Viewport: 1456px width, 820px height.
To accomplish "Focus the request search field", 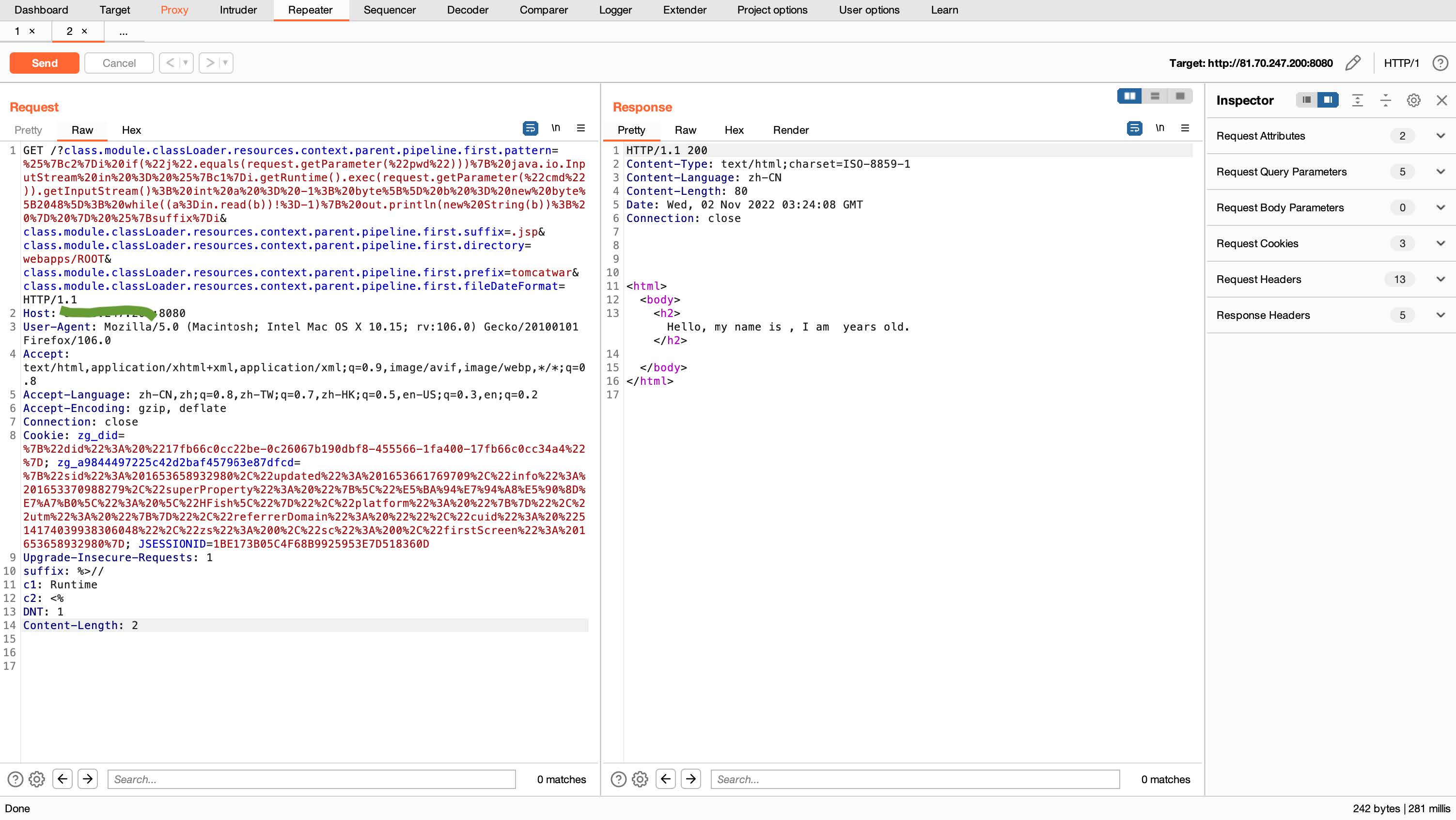I will [312, 779].
